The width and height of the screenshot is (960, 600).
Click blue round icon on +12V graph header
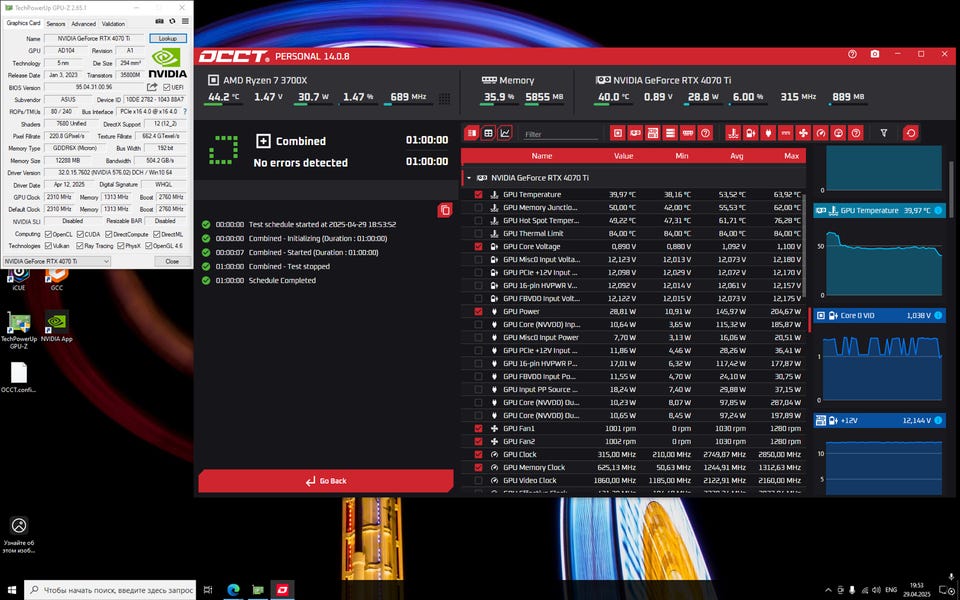pos(937,421)
